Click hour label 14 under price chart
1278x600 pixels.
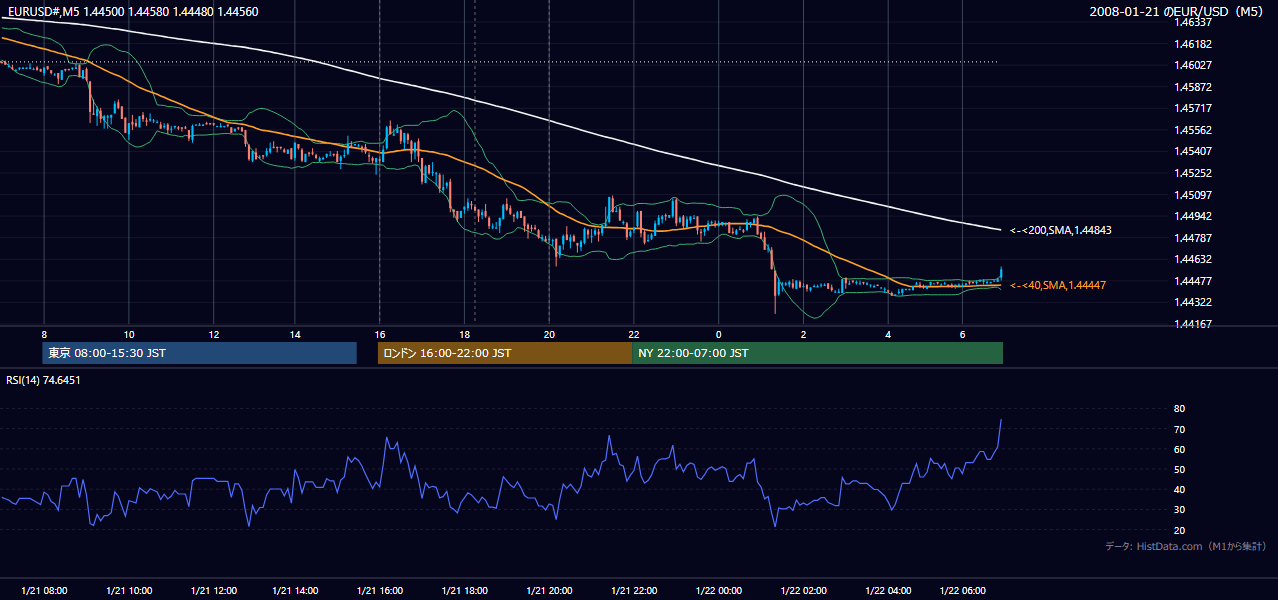(x=297, y=334)
